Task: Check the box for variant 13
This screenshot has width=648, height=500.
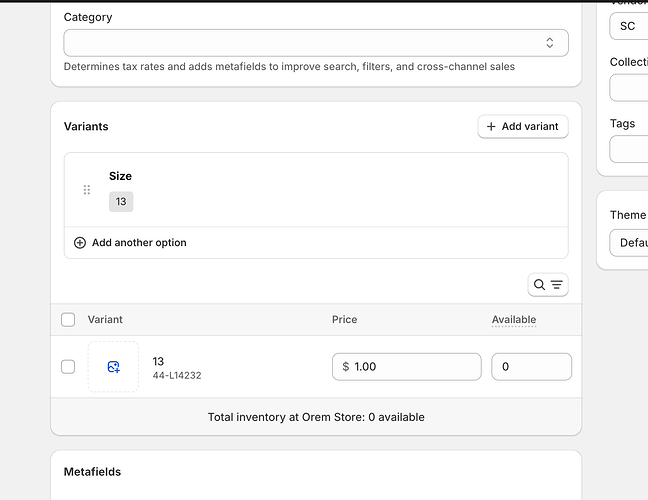Action: 68,367
